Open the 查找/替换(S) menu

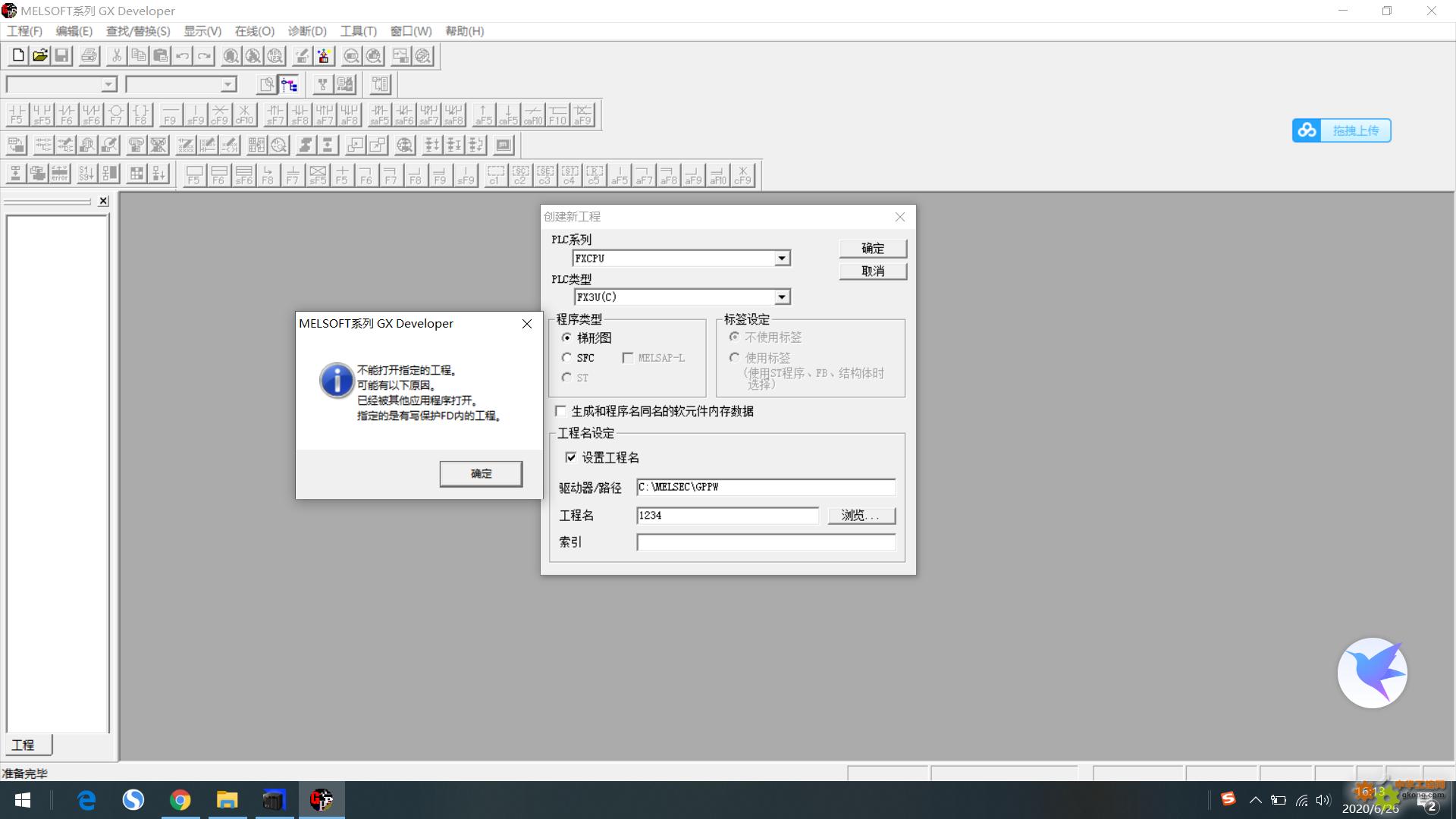[138, 31]
